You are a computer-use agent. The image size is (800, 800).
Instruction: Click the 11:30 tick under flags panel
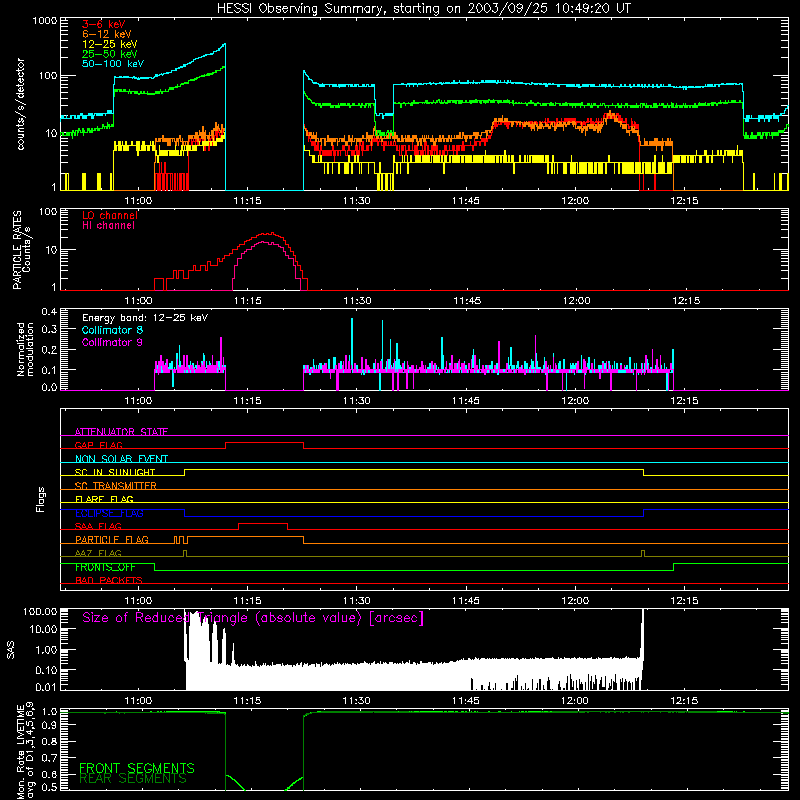click(x=356, y=601)
